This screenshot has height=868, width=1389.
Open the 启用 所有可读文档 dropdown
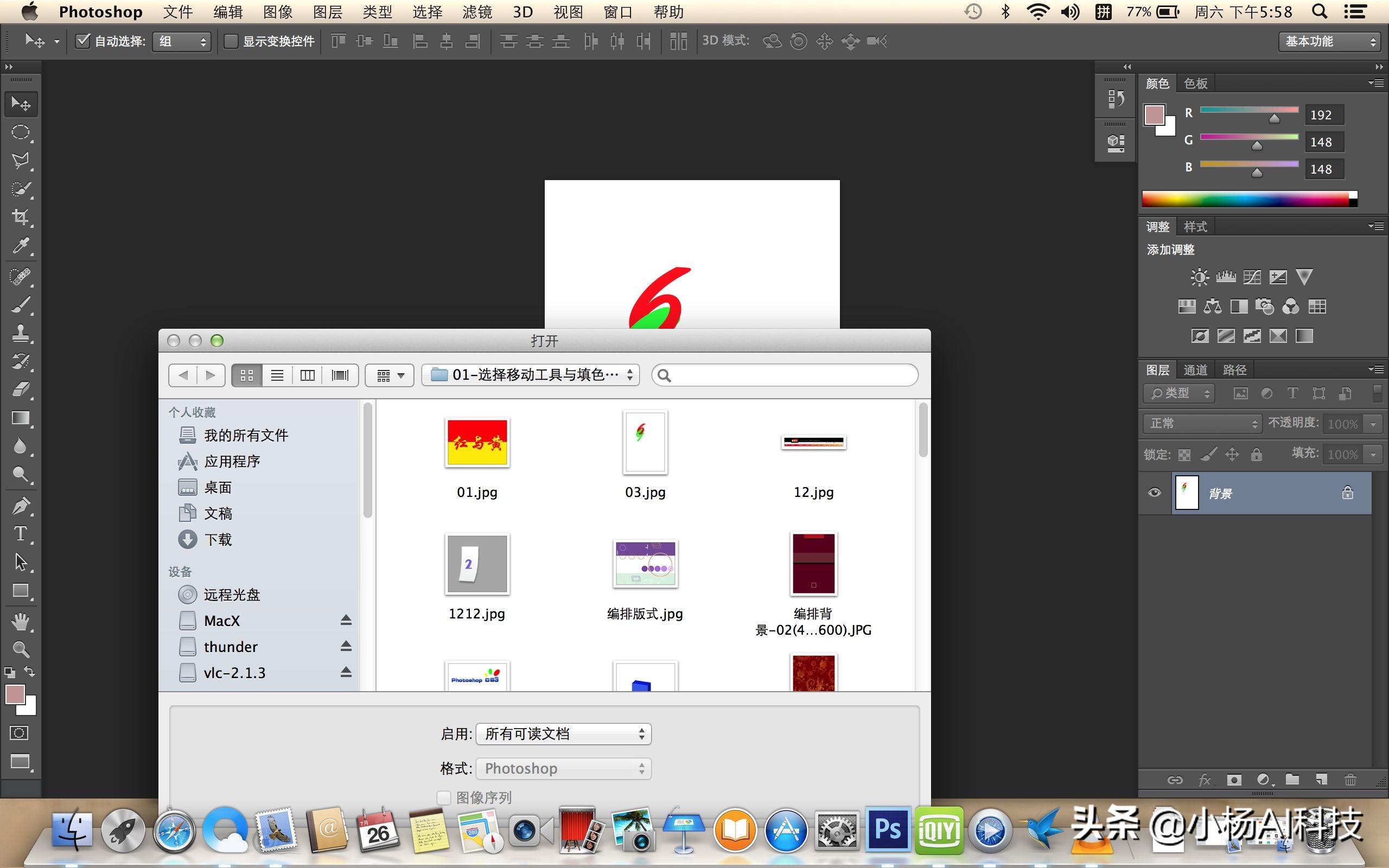(563, 733)
